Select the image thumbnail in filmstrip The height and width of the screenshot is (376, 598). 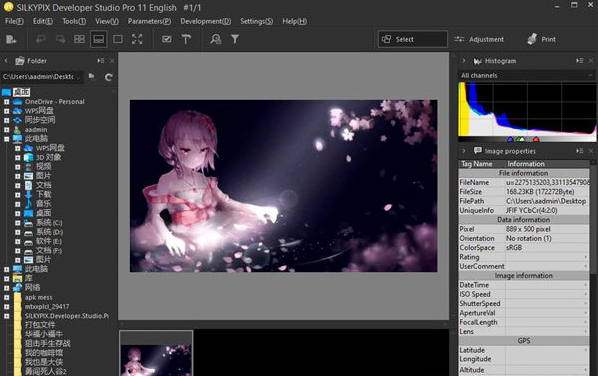(x=156, y=354)
